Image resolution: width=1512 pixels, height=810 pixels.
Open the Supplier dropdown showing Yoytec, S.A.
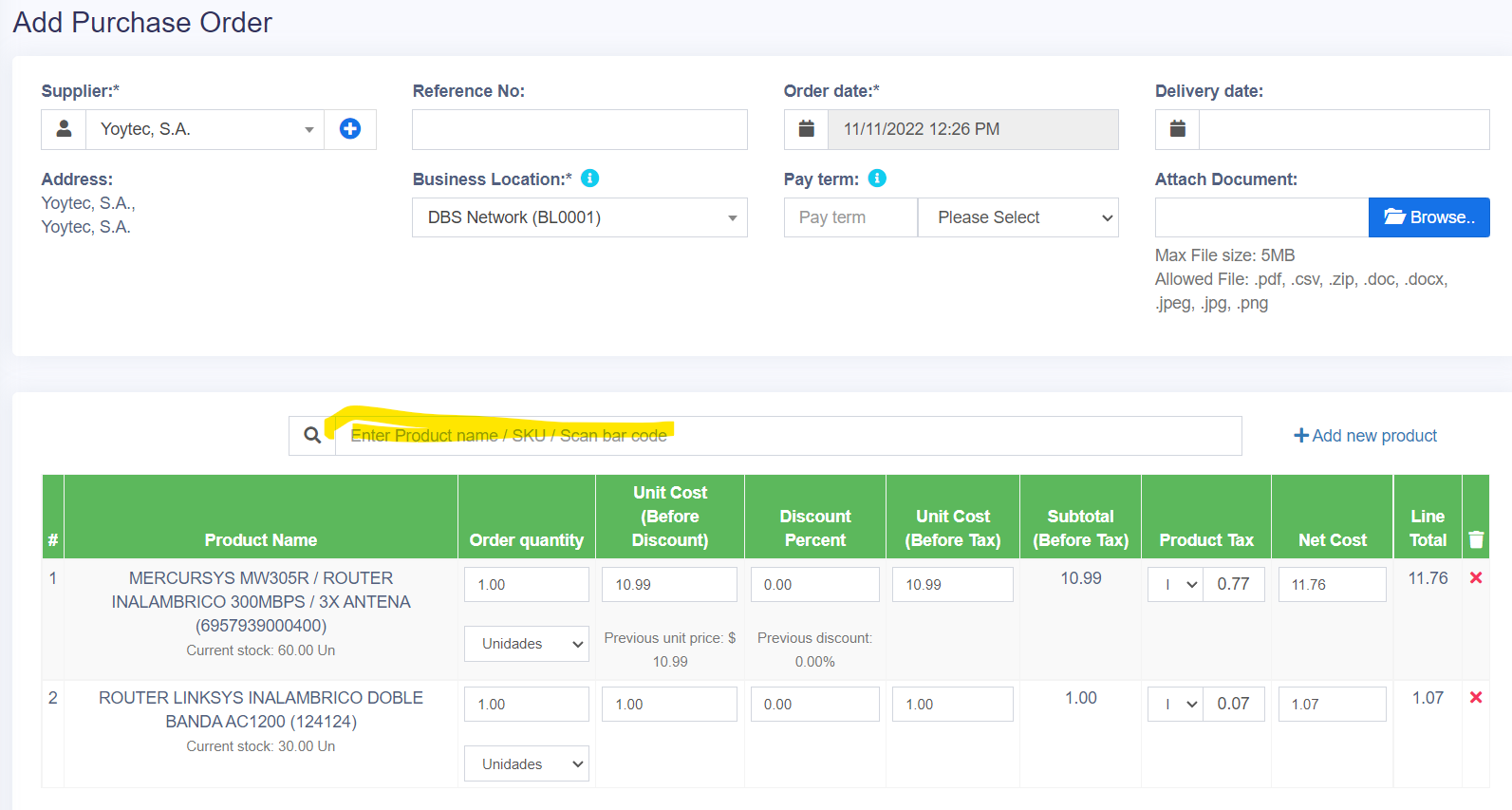[x=205, y=129]
